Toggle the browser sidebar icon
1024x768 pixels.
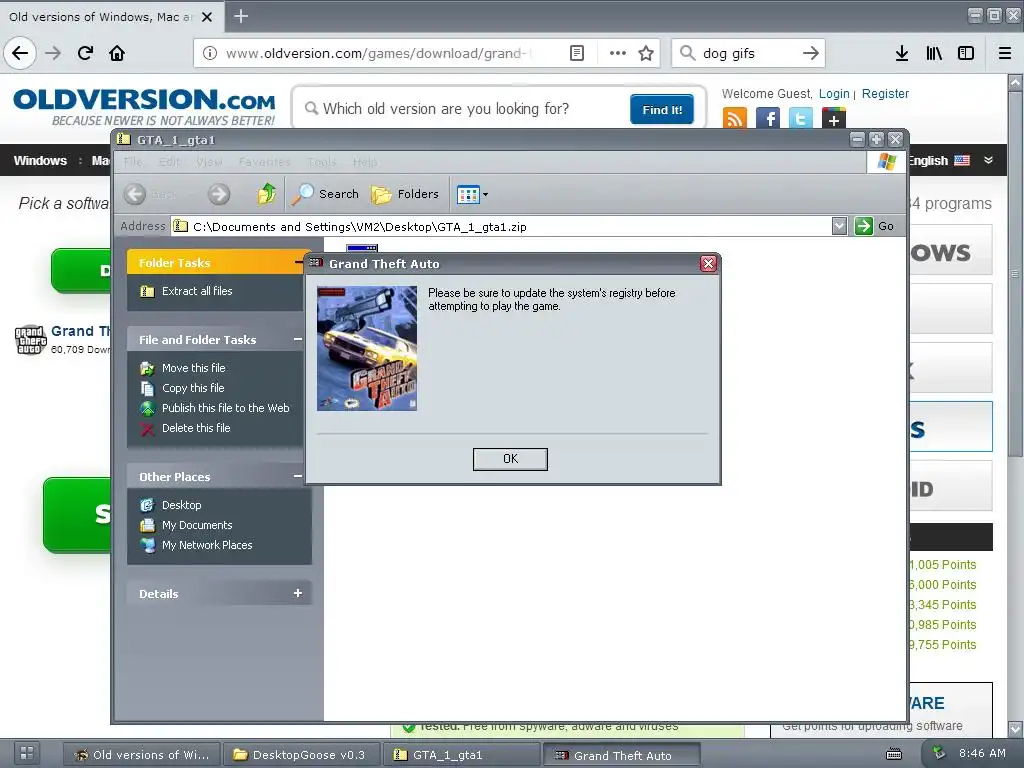point(966,53)
